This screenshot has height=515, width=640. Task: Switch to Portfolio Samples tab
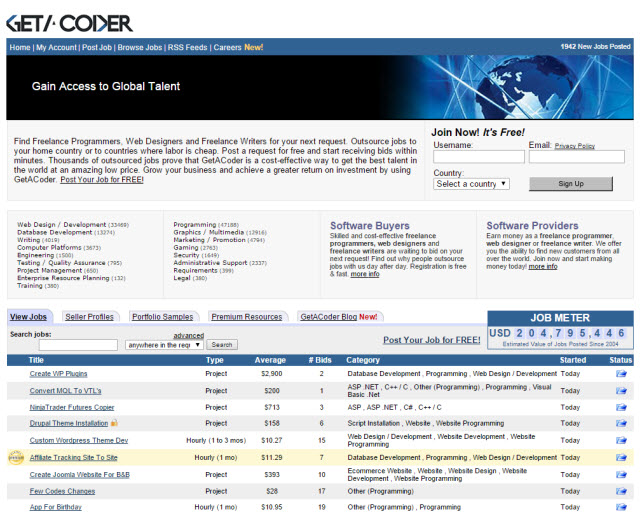(162, 317)
